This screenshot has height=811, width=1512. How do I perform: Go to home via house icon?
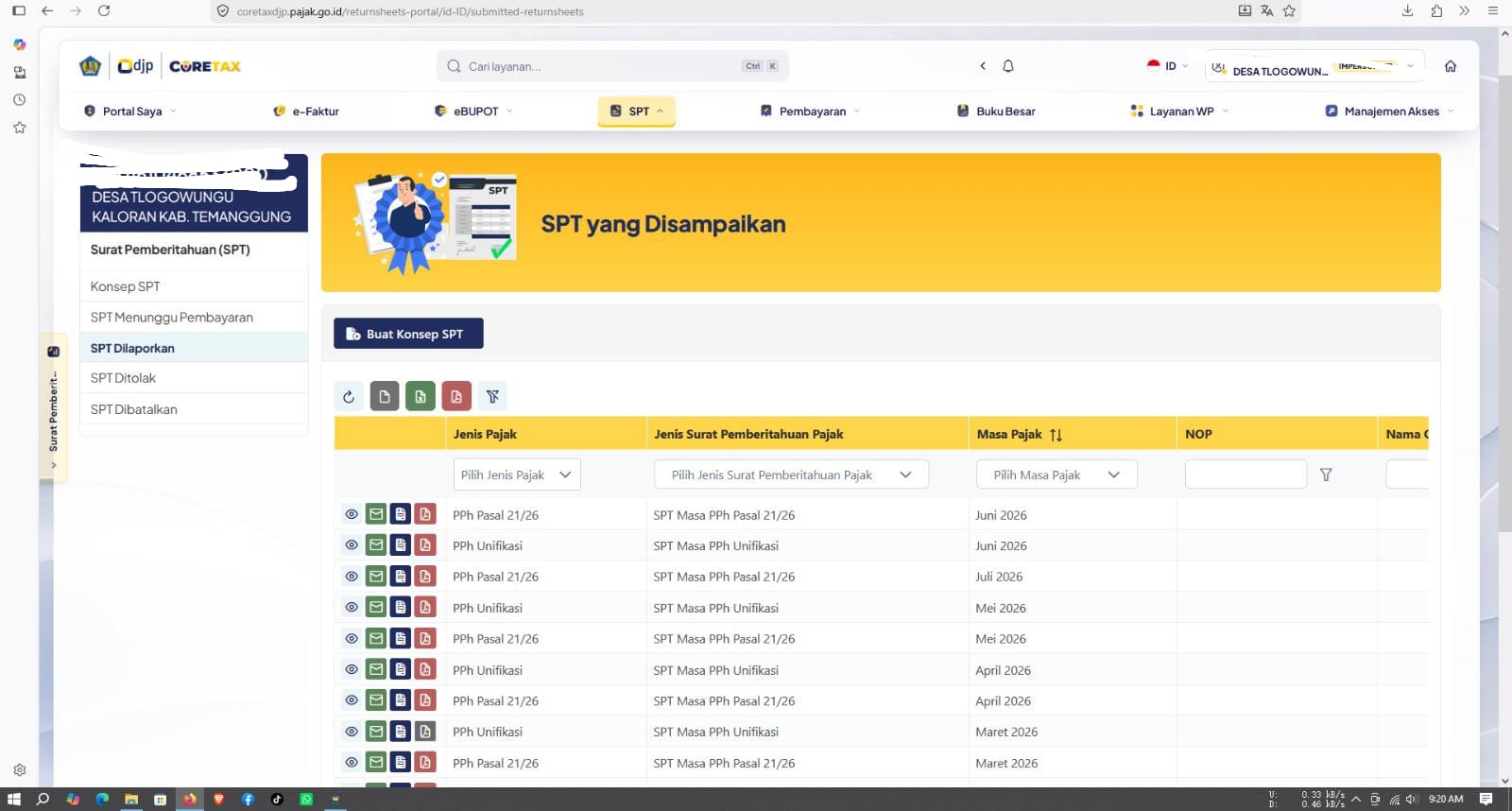point(1451,66)
